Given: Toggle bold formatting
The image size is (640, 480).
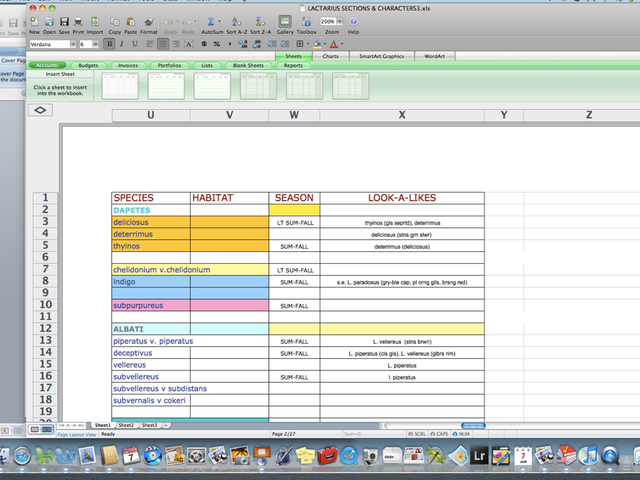Looking at the screenshot, I should (x=109, y=44).
